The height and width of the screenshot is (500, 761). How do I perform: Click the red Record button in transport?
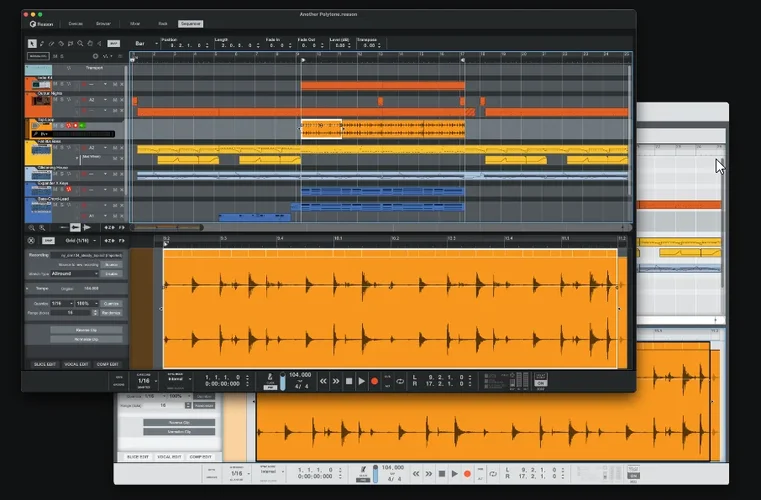coord(375,381)
